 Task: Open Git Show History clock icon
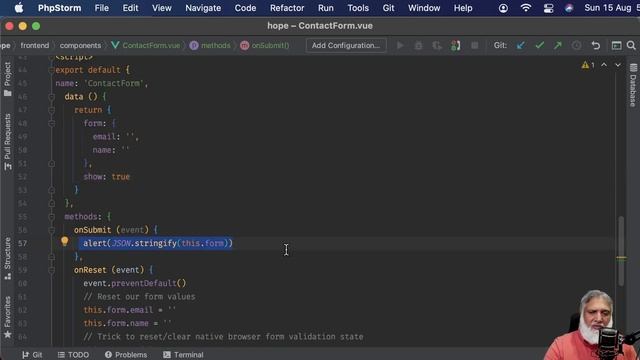(576, 45)
